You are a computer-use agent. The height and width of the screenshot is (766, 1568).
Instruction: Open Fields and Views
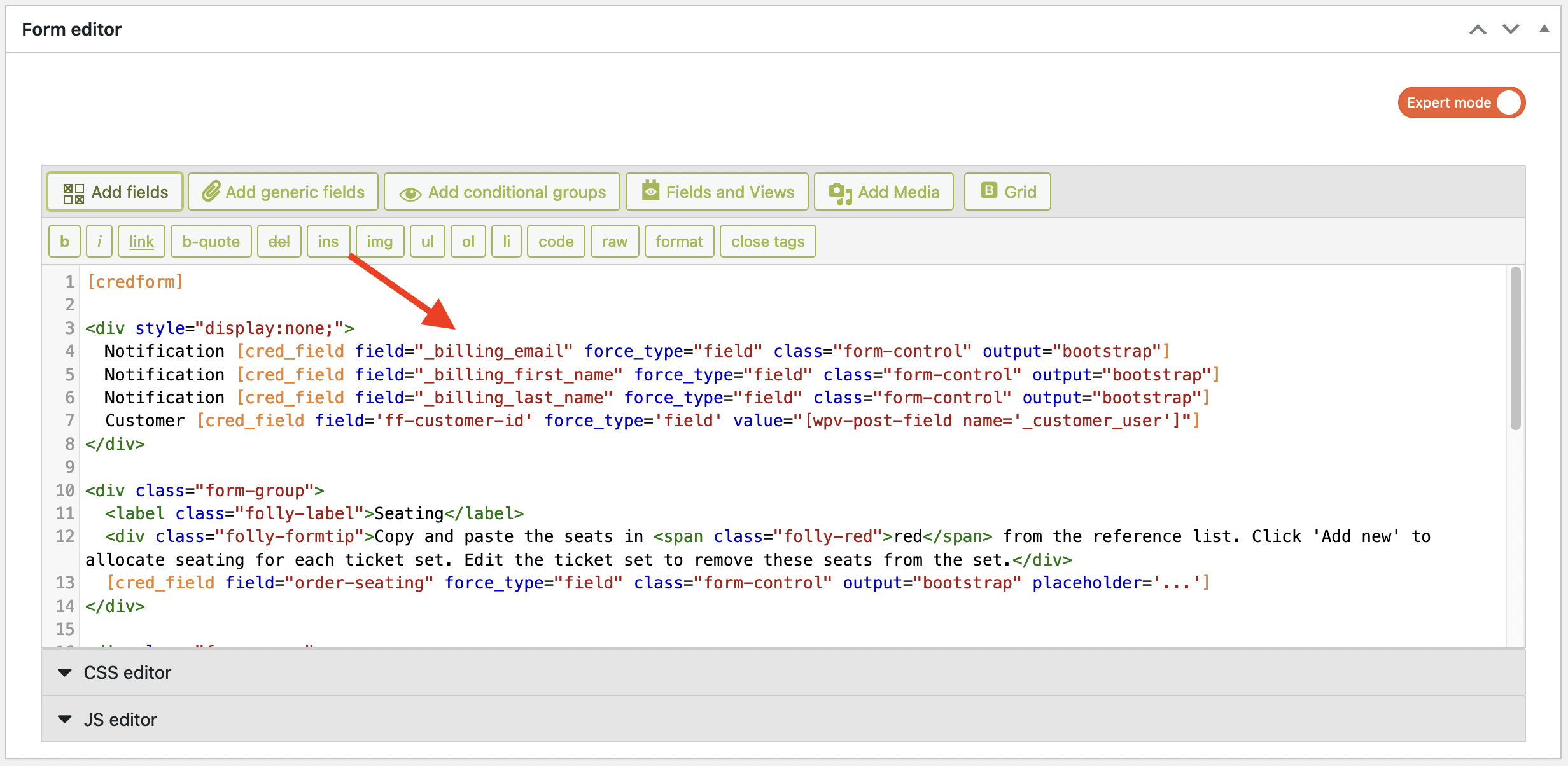717,191
